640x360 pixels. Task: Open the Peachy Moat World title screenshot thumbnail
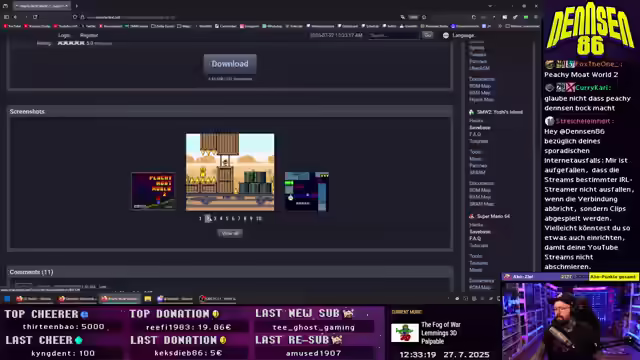coord(153,191)
